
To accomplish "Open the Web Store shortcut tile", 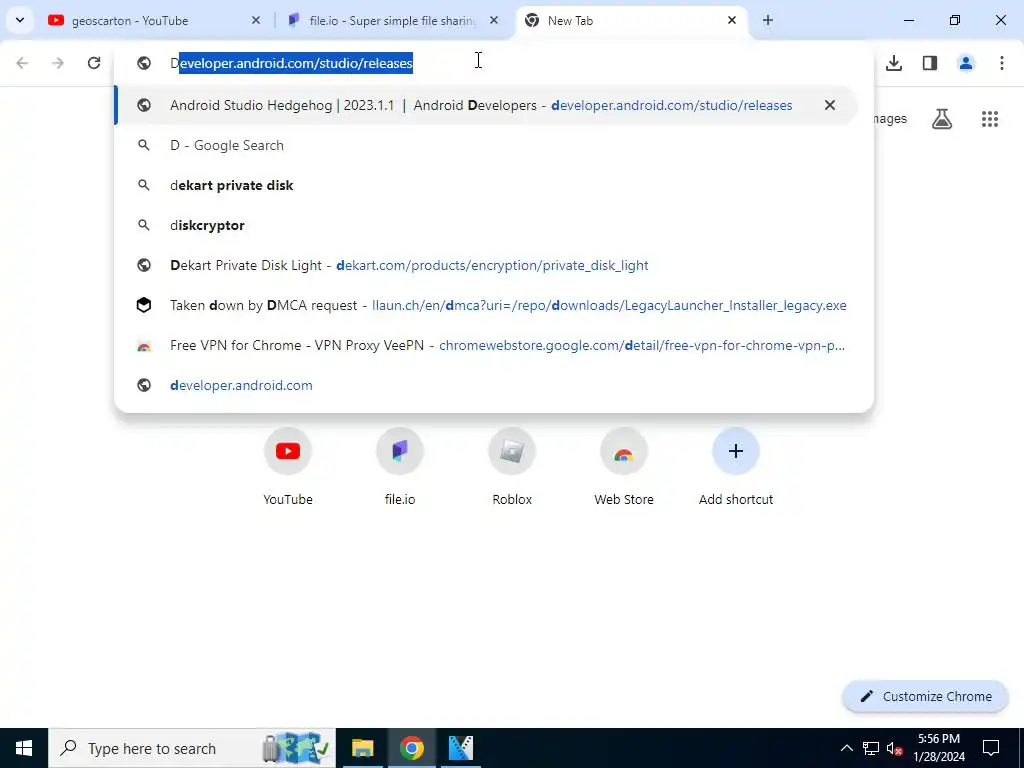I will click(624, 468).
